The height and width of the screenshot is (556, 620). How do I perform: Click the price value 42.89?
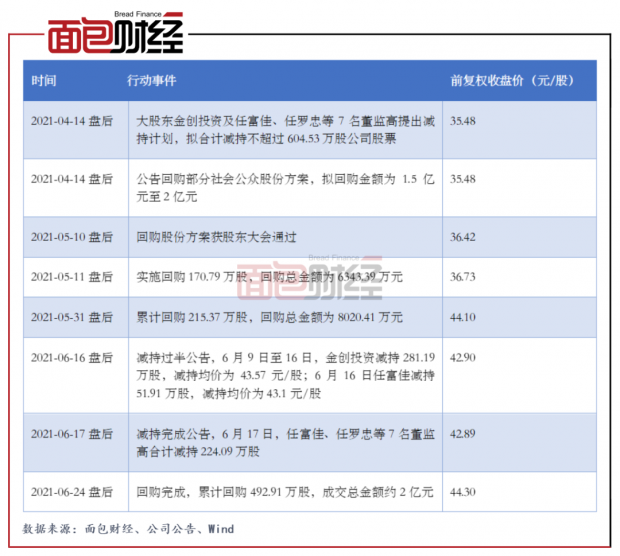463,434
